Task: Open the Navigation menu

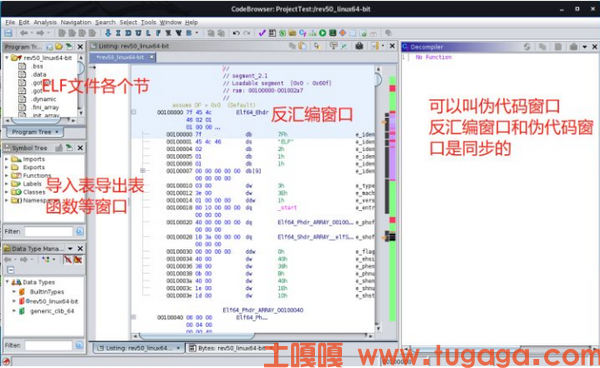Action: (x=76, y=22)
